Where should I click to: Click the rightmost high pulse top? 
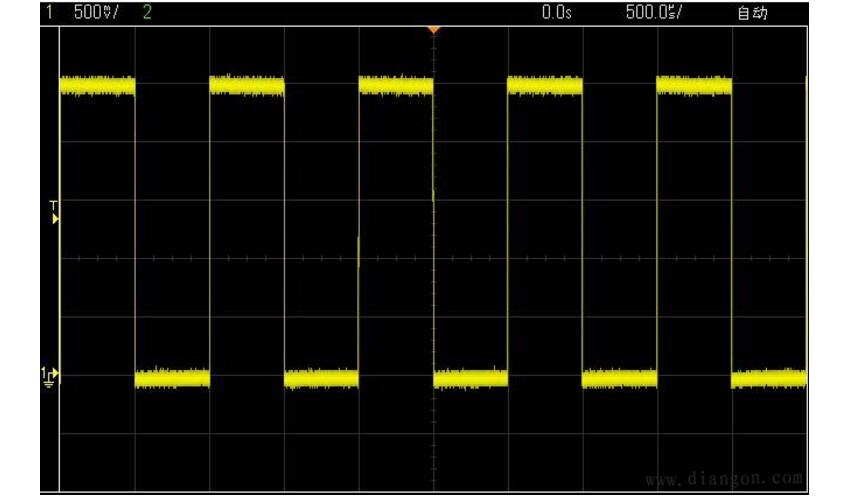tap(694, 86)
